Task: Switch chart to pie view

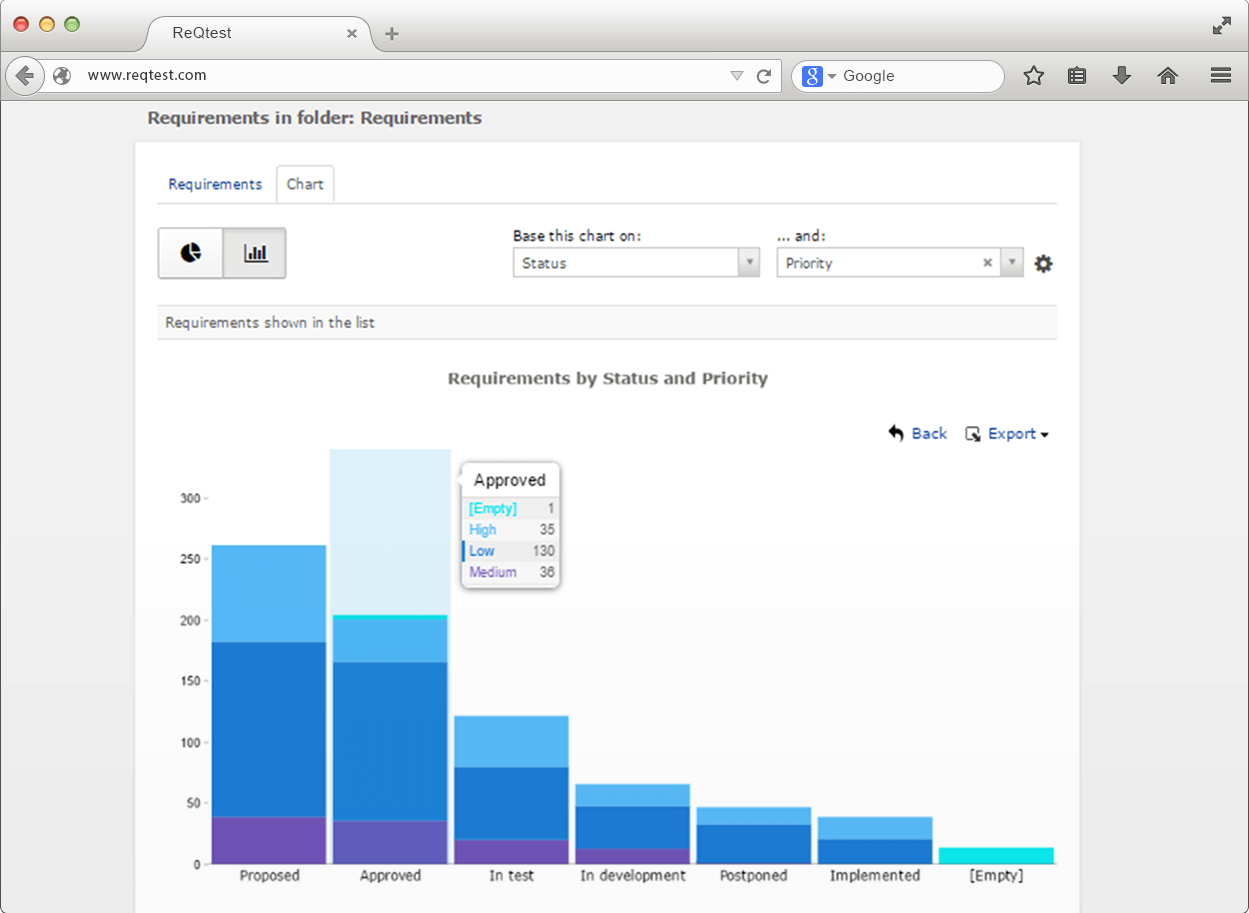Action: tap(190, 253)
